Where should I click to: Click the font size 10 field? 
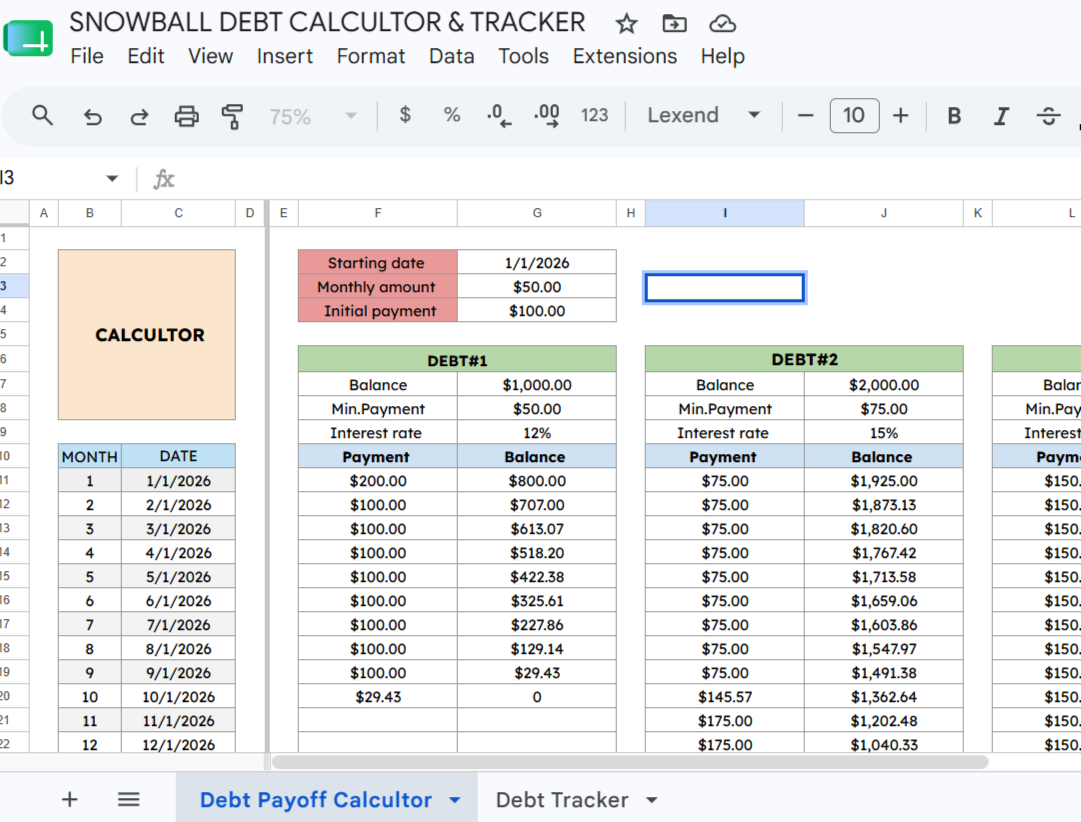point(853,115)
